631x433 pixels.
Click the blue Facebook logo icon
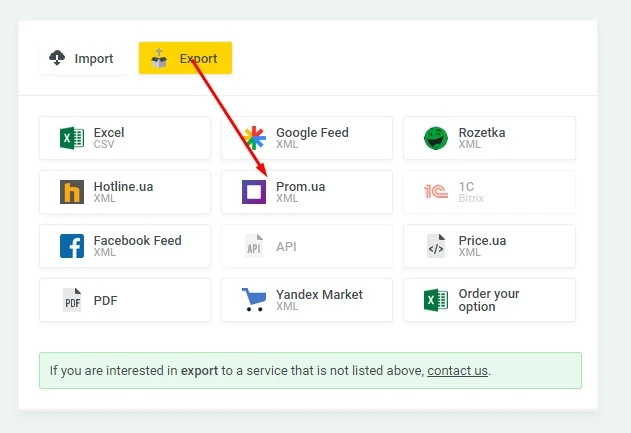(72, 246)
